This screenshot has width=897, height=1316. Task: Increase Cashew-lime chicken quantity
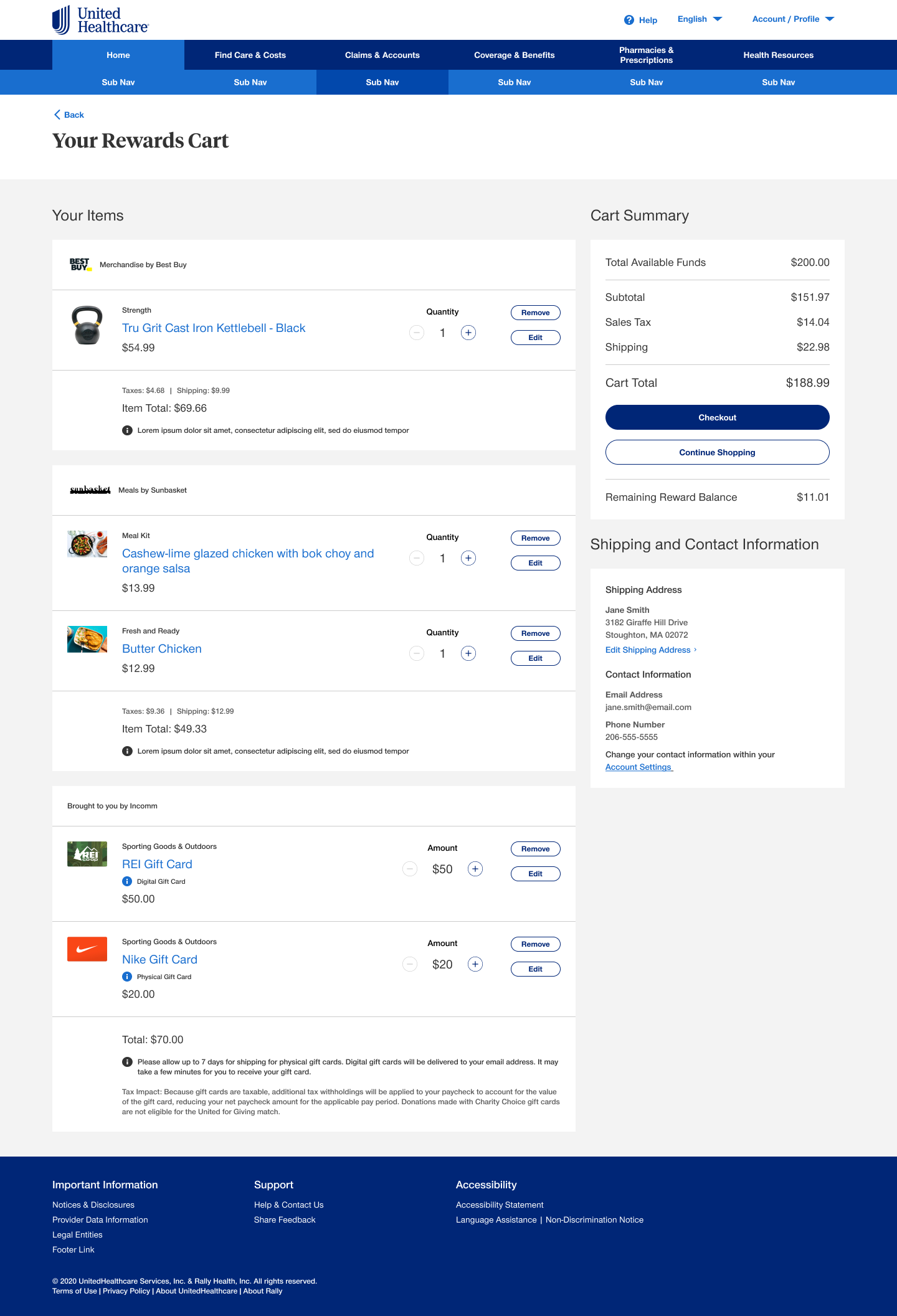tap(468, 558)
